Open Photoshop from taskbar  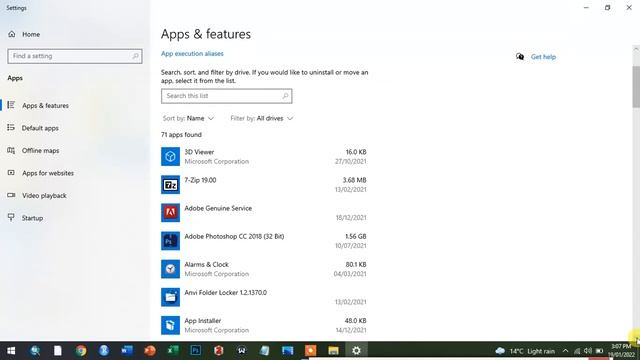[196, 351]
